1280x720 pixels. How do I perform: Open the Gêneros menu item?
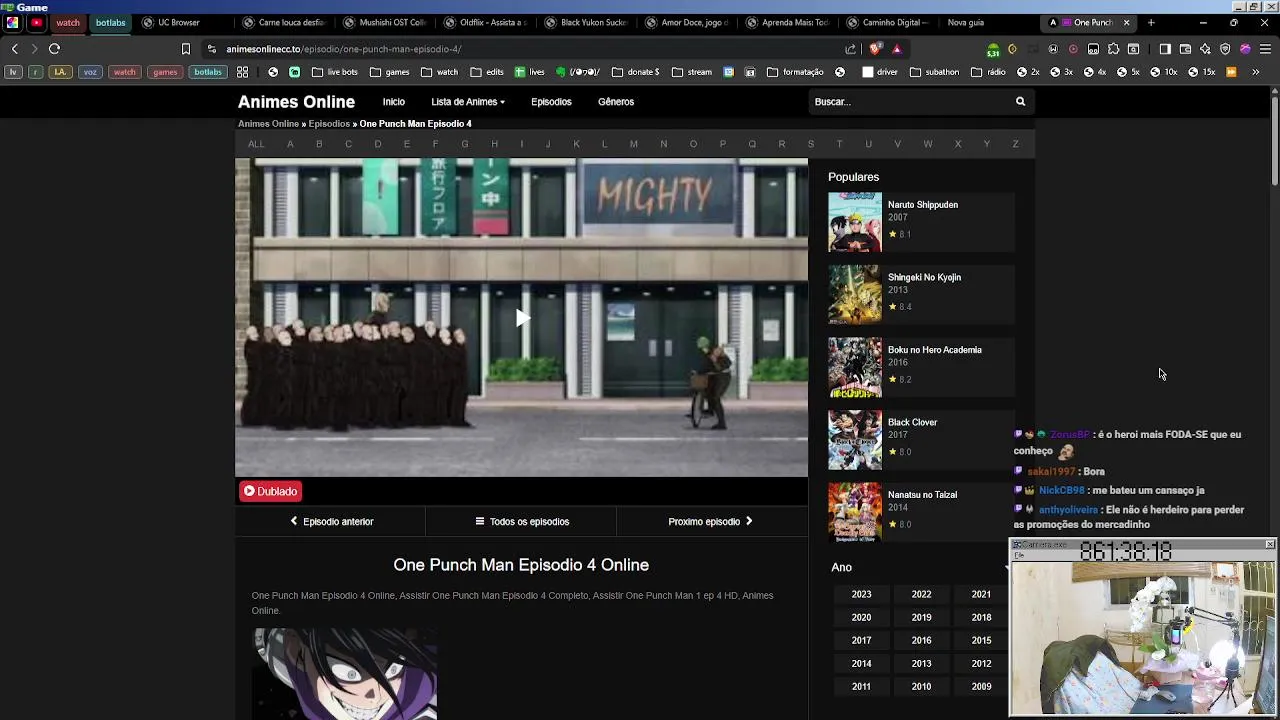616,102
